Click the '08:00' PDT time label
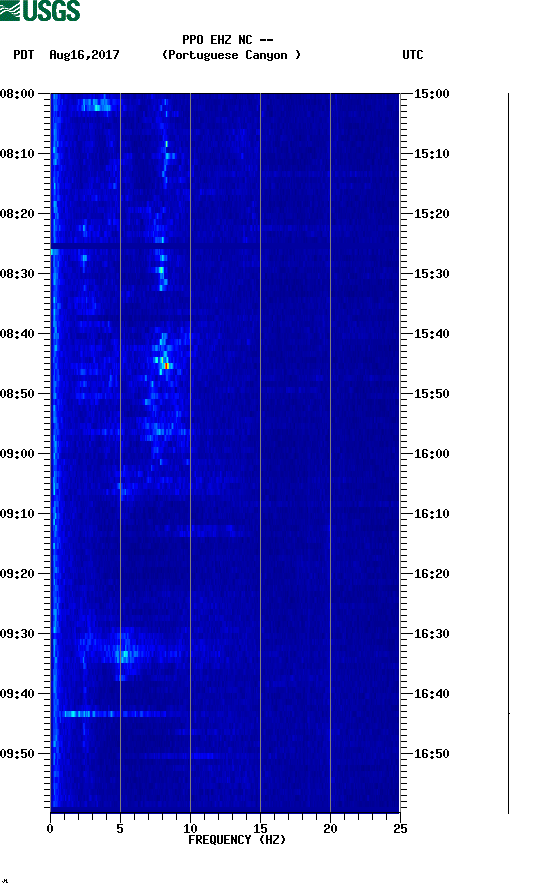Screen dimensions: 552x892 [x=18, y=94]
